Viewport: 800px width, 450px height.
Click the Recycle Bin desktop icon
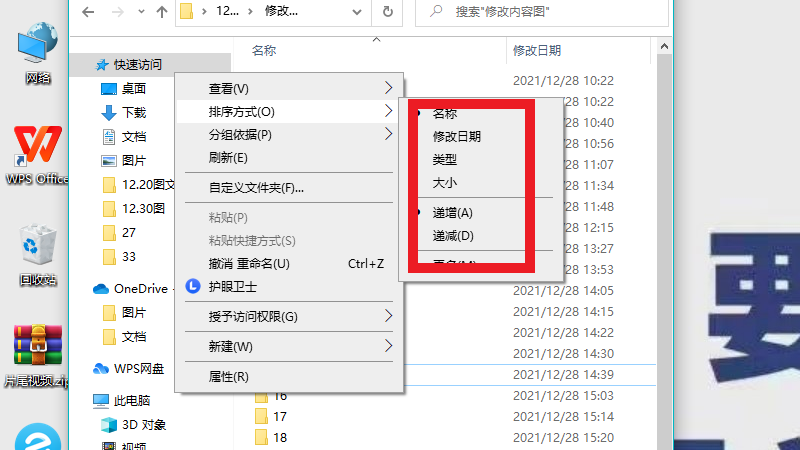pyautogui.click(x=37, y=246)
